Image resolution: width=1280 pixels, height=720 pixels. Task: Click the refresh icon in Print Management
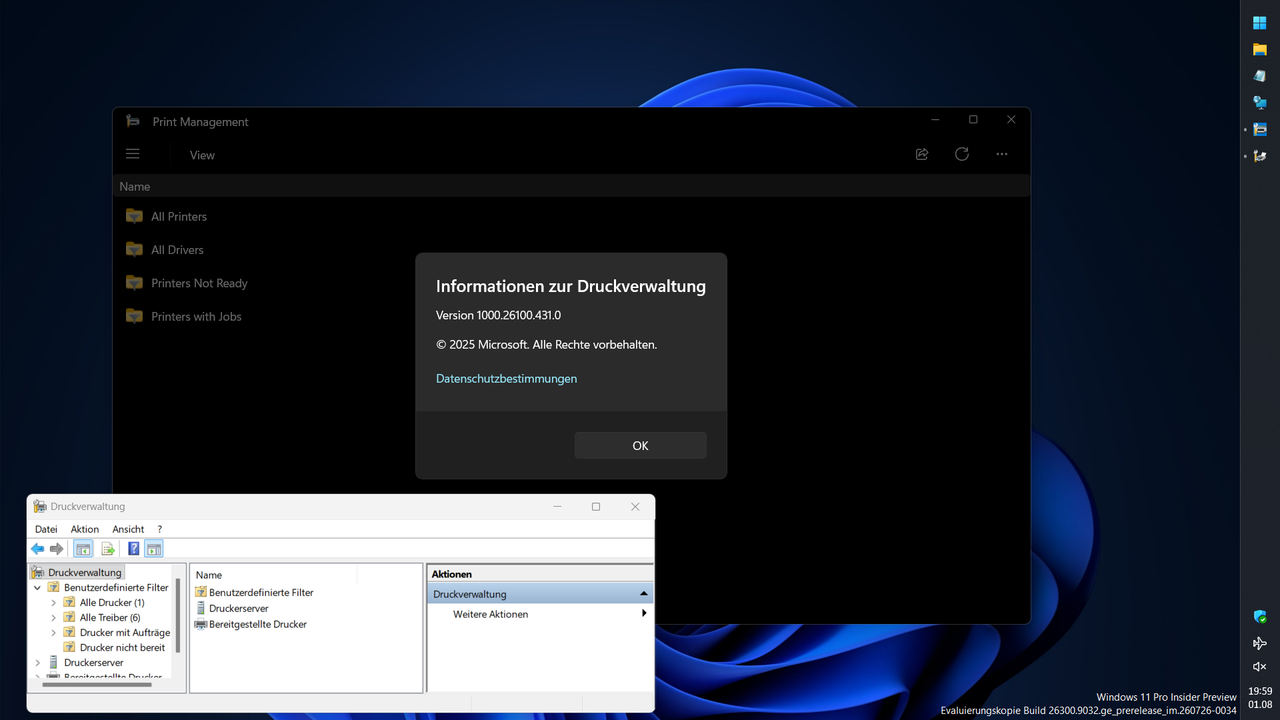(x=962, y=154)
